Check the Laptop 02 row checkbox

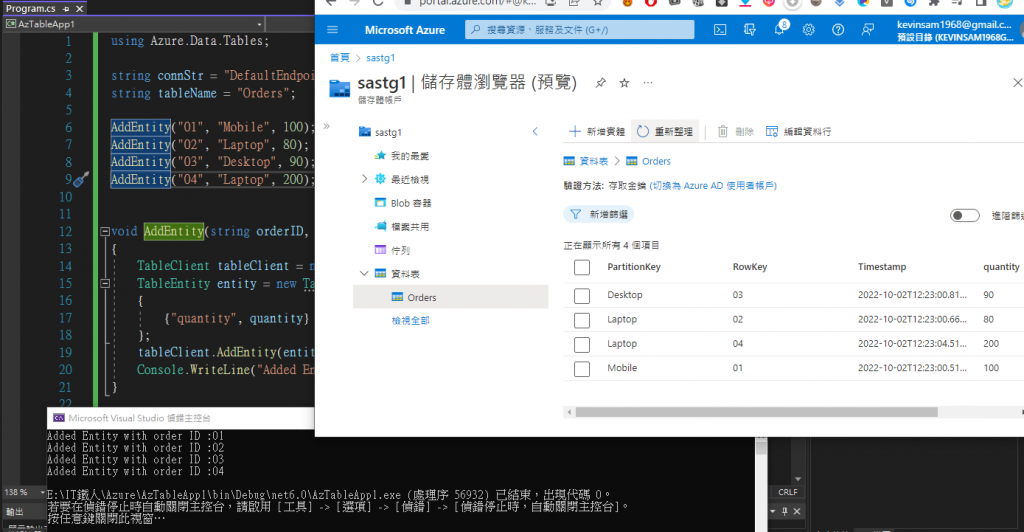click(582, 320)
